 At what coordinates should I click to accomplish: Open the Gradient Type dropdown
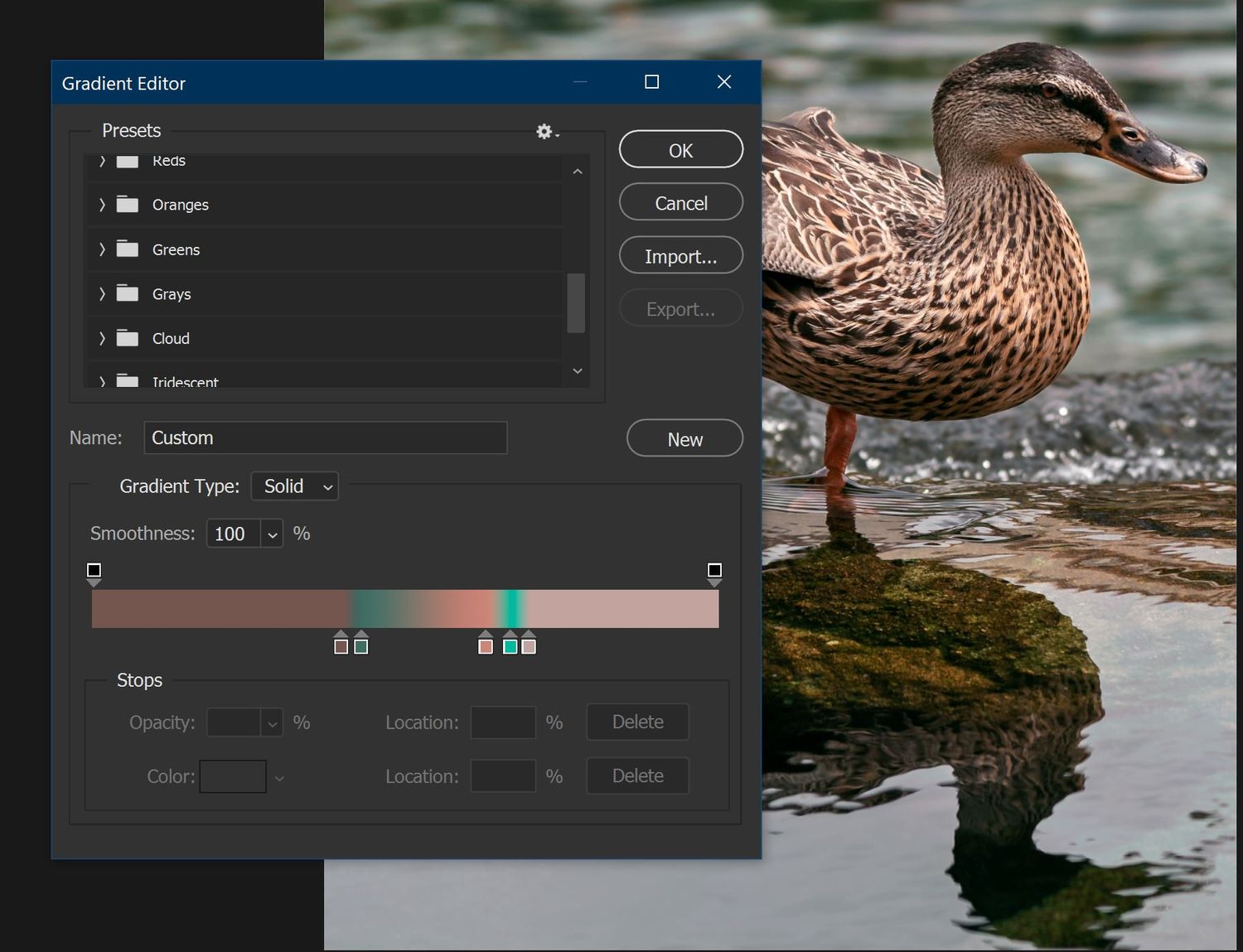(294, 486)
